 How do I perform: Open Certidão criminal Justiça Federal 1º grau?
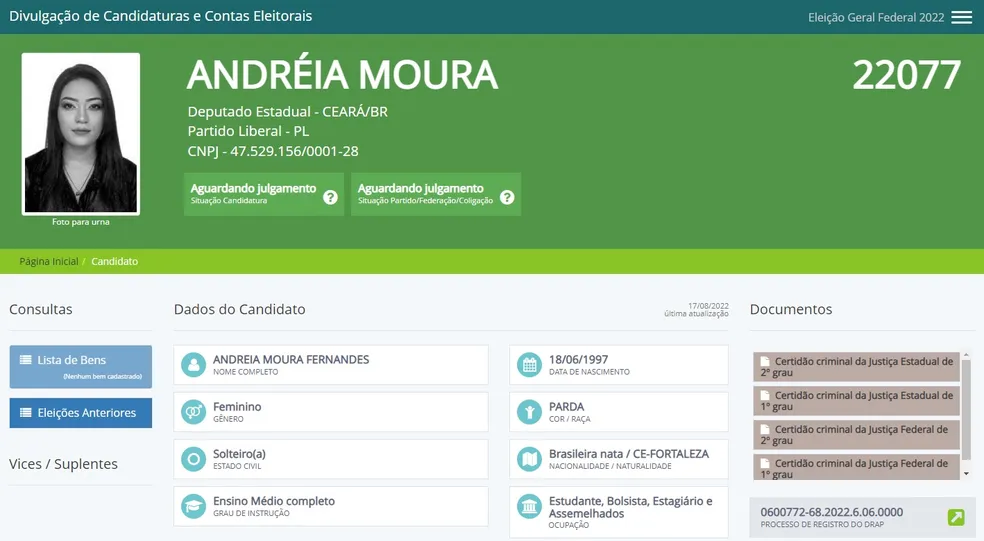[857, 467]
